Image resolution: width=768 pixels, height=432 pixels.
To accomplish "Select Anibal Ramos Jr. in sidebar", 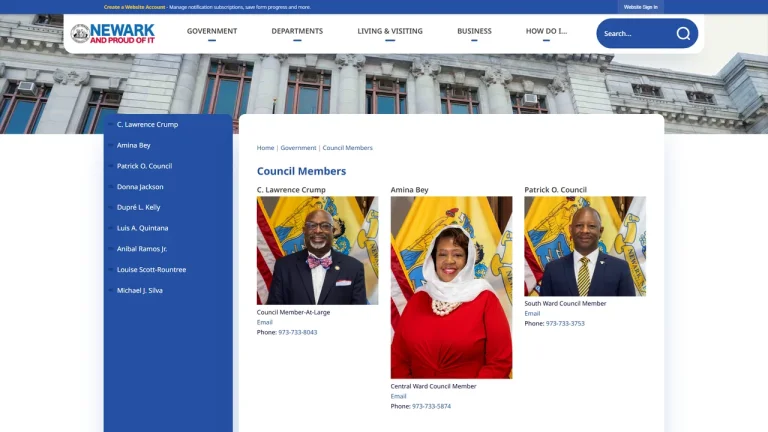I will click(x=142, y=249).
